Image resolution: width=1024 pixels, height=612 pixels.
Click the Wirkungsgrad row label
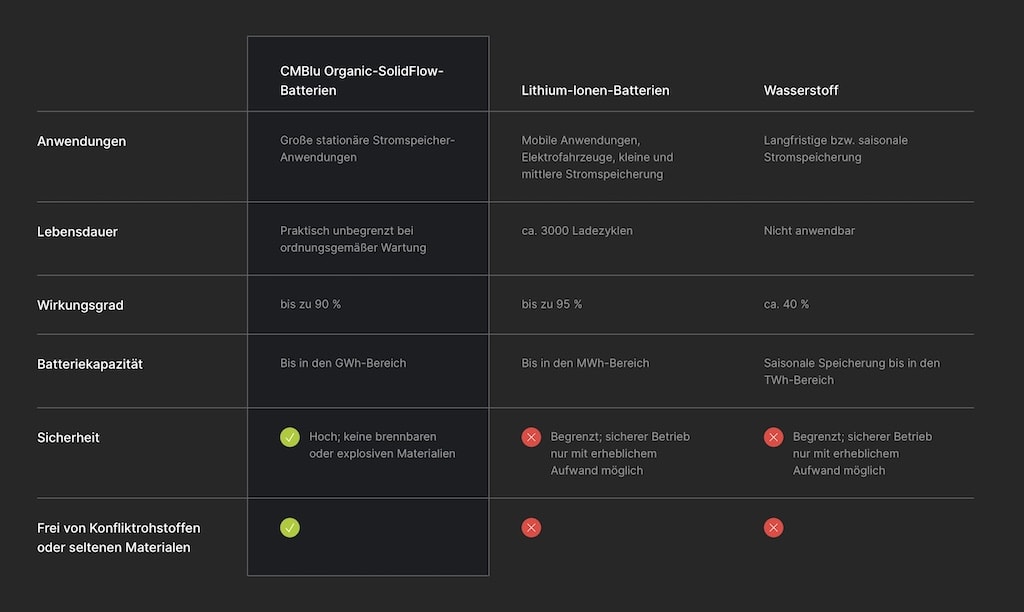click(80, 305)
